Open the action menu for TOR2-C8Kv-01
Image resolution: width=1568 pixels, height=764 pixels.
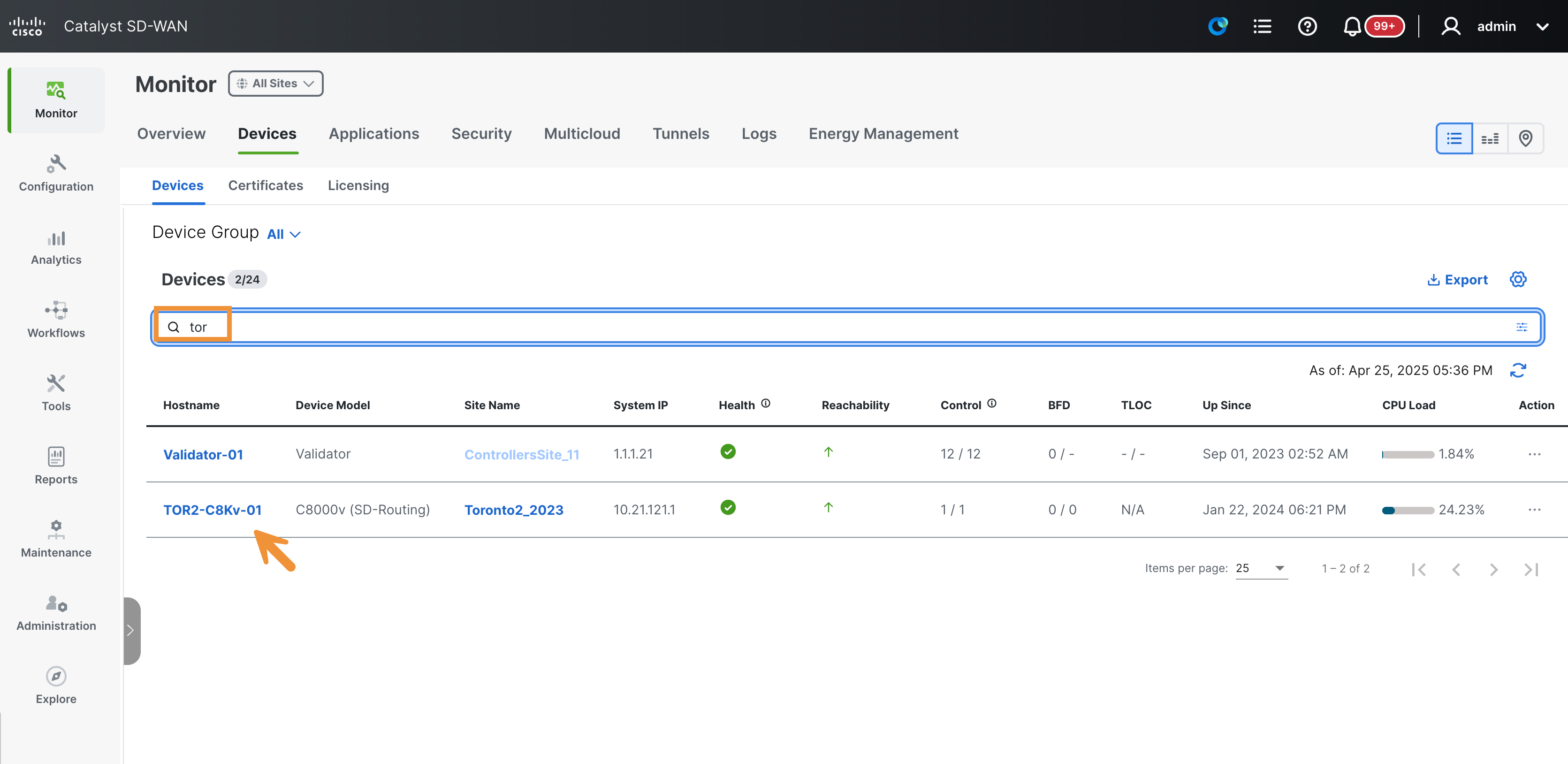(1535, 510)
